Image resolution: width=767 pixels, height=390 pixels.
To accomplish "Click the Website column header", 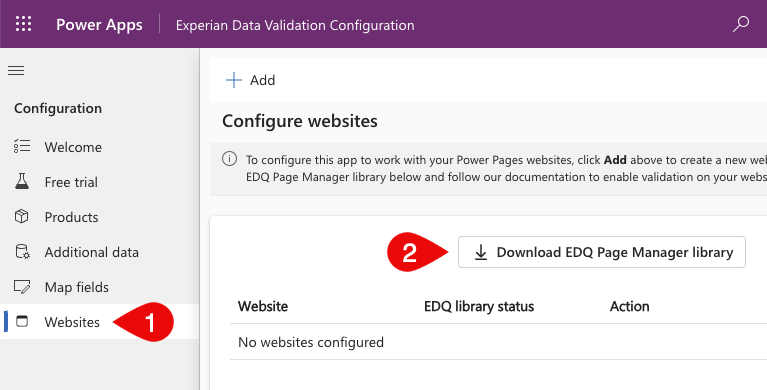I will pyautogui.click(x=263, y=306).
